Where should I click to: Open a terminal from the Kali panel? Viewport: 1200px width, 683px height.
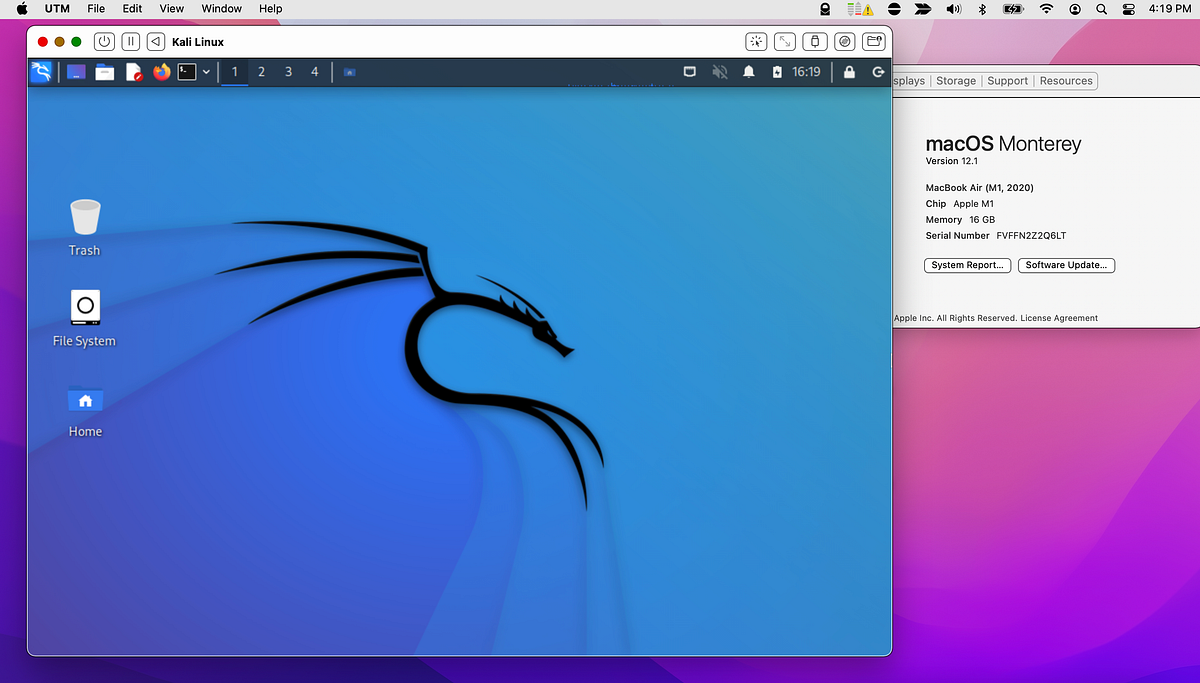188,71
